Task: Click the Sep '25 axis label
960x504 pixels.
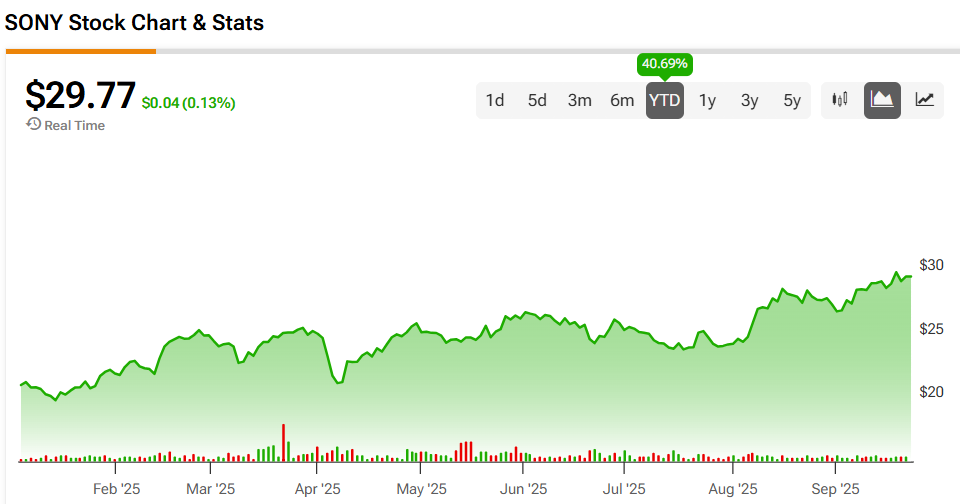Action: [x=835, y=489]
